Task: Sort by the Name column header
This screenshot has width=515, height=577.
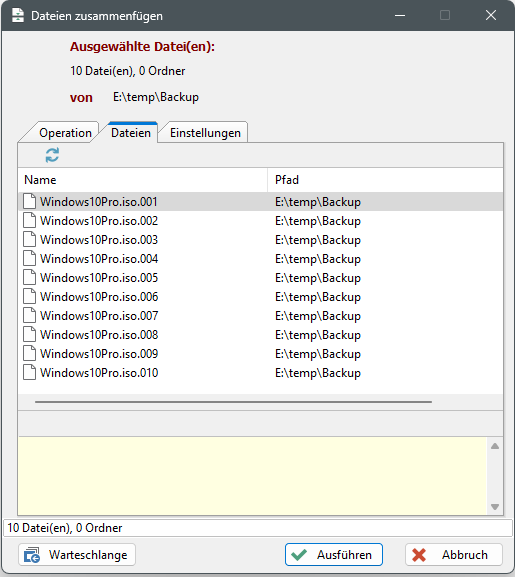Action: [143, 180]
